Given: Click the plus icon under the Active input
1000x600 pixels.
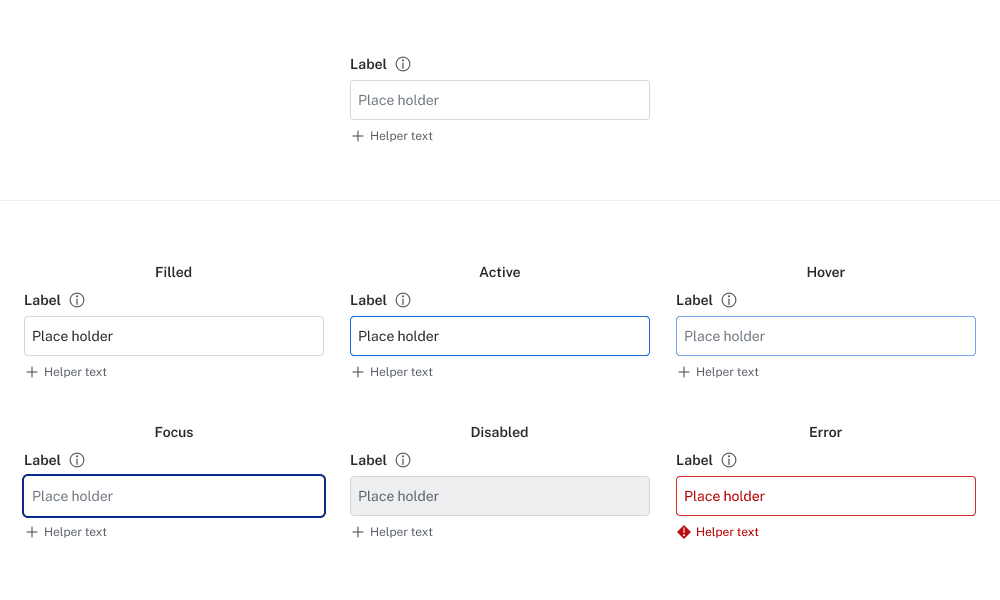Looking at the screenshot, I should point(358,372).
